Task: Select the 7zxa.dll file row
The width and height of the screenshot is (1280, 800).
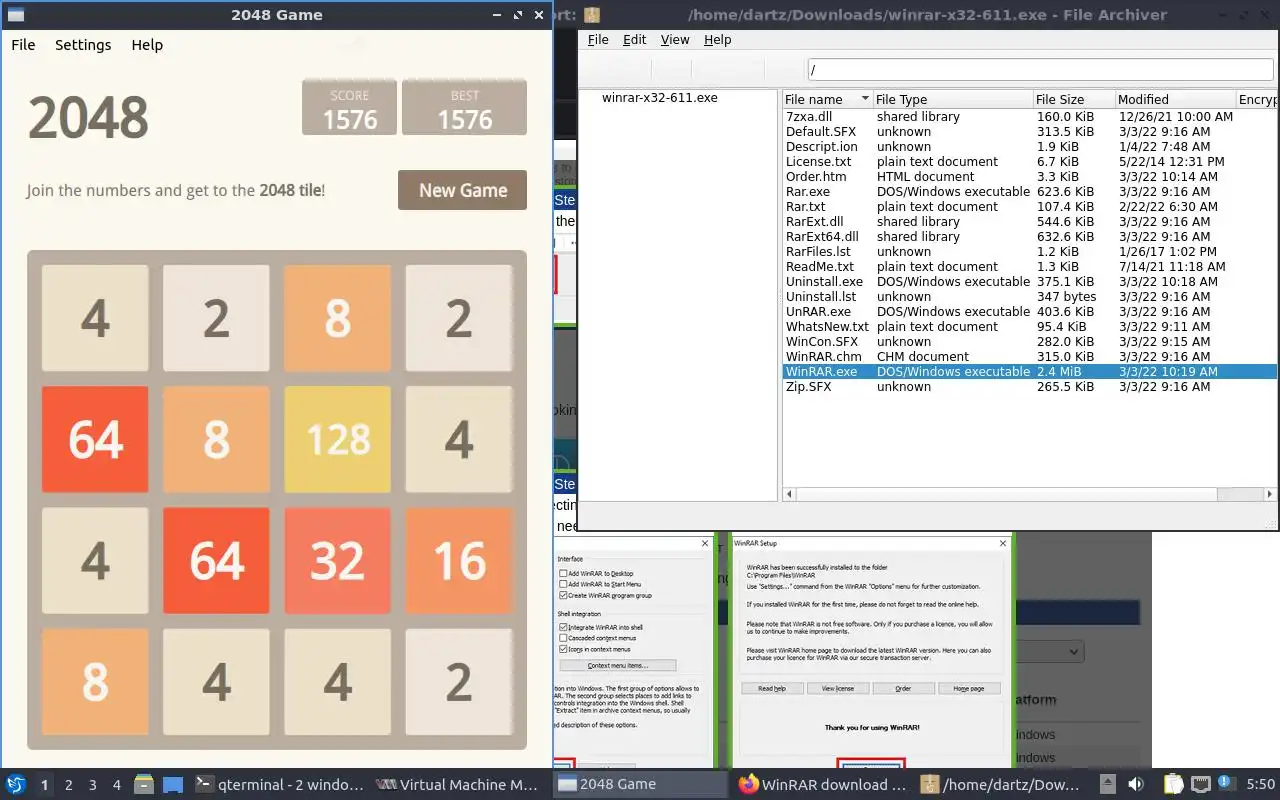Action: [x=1029, y=116]
